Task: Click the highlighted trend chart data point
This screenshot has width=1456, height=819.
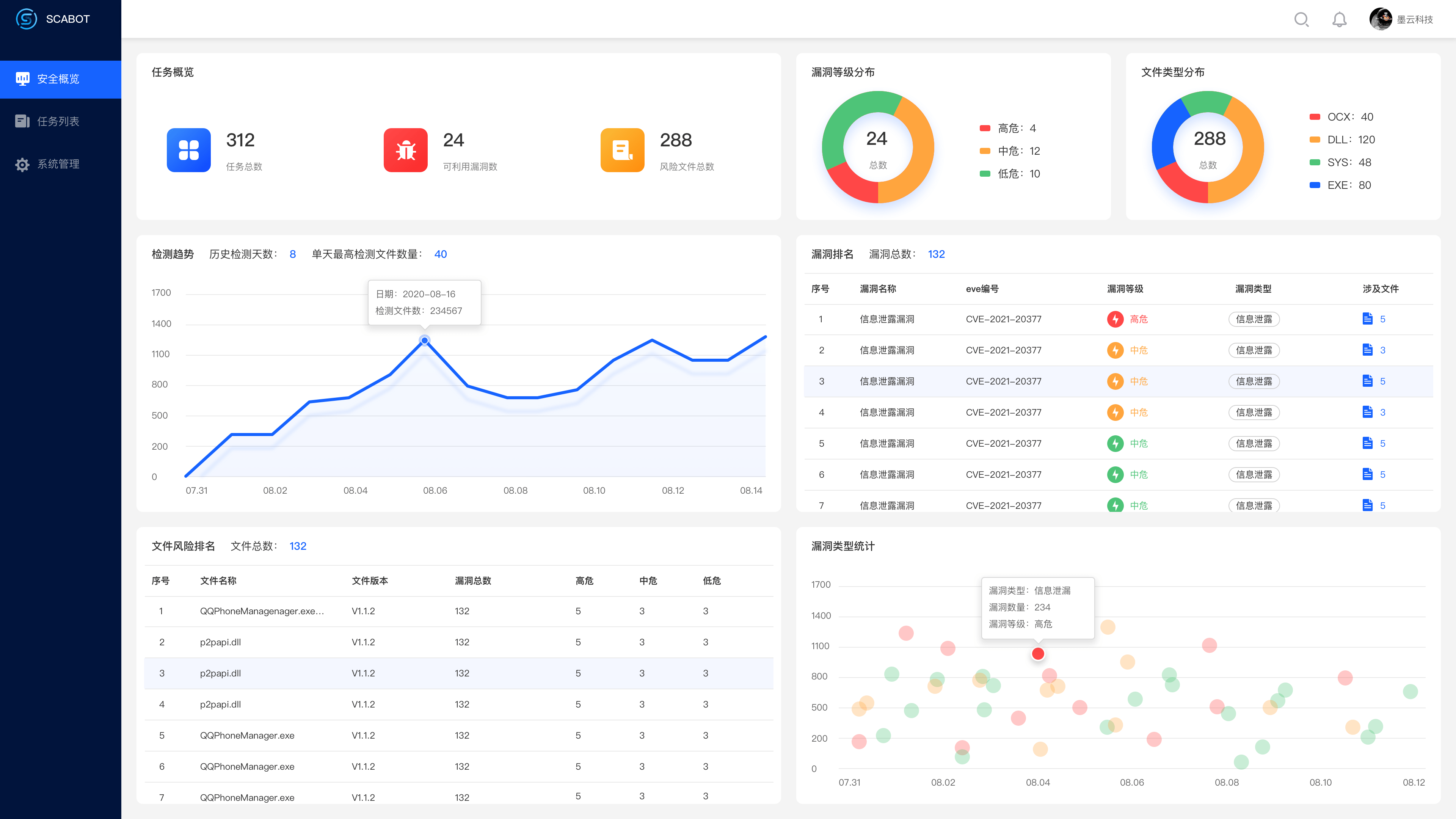Action: (425, 340)
